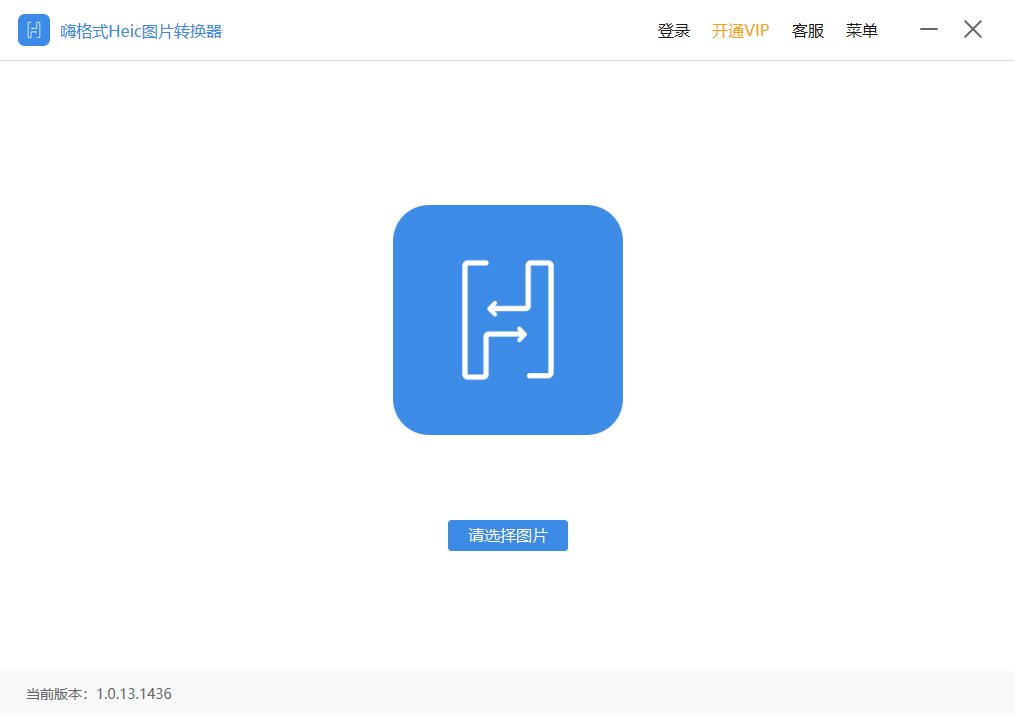Click the right bracket of the center H logo
The image size is (1015, 715).
(540, 320)
